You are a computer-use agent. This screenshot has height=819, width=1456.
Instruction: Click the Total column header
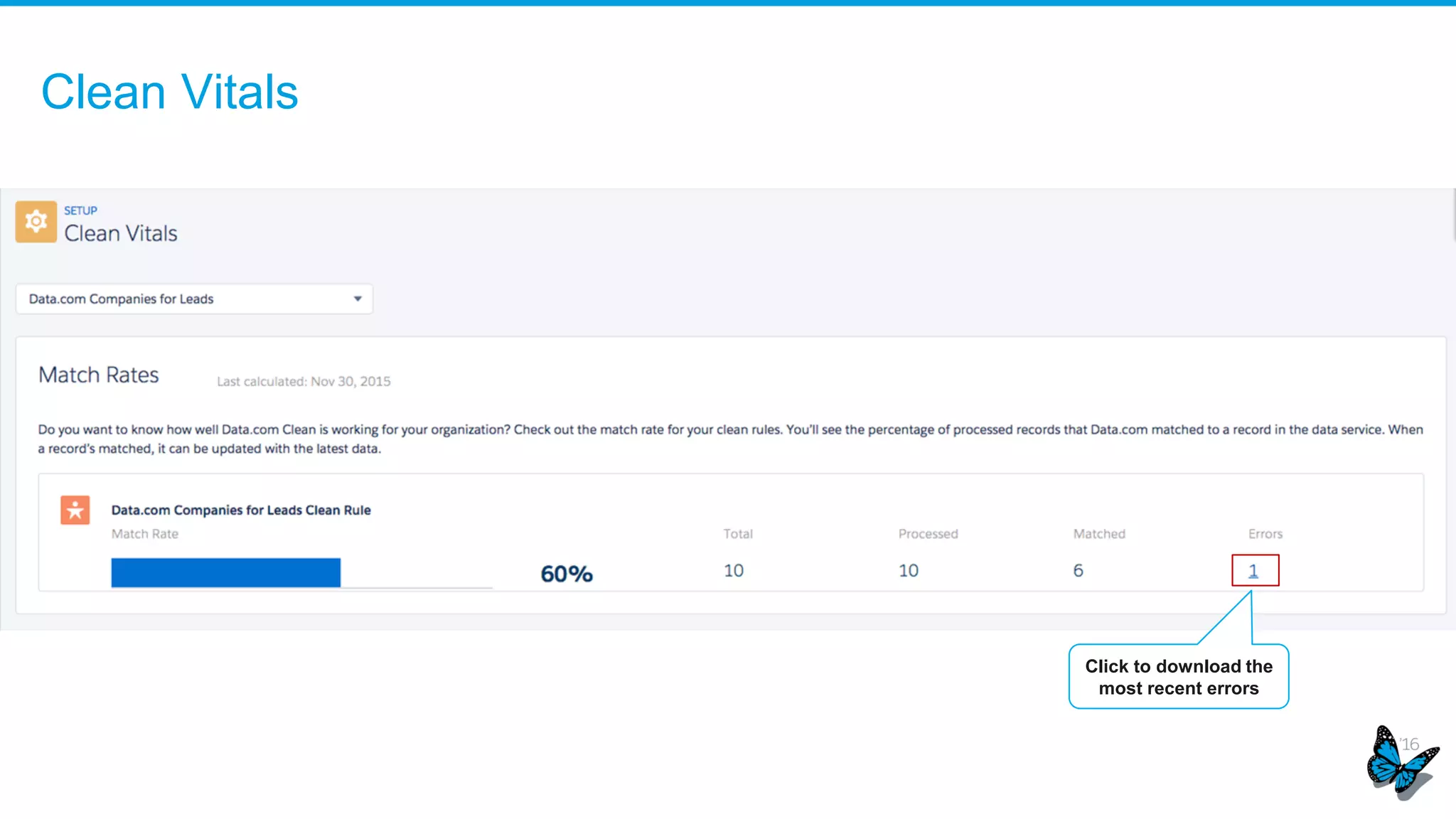[738, 534]
